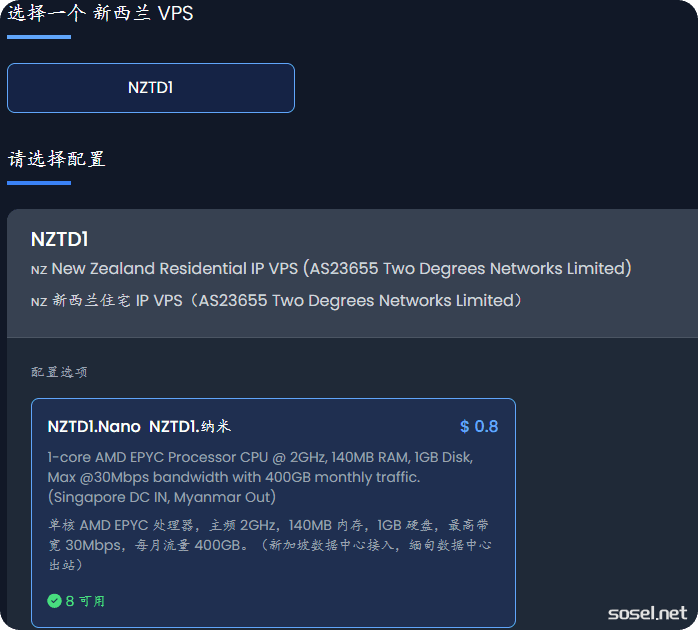Viewport: 698px width, 630px height.
Task: Click the NZ flag before 新西兰住宅 line
Action: pyautogui.click(x=39, y=302)
